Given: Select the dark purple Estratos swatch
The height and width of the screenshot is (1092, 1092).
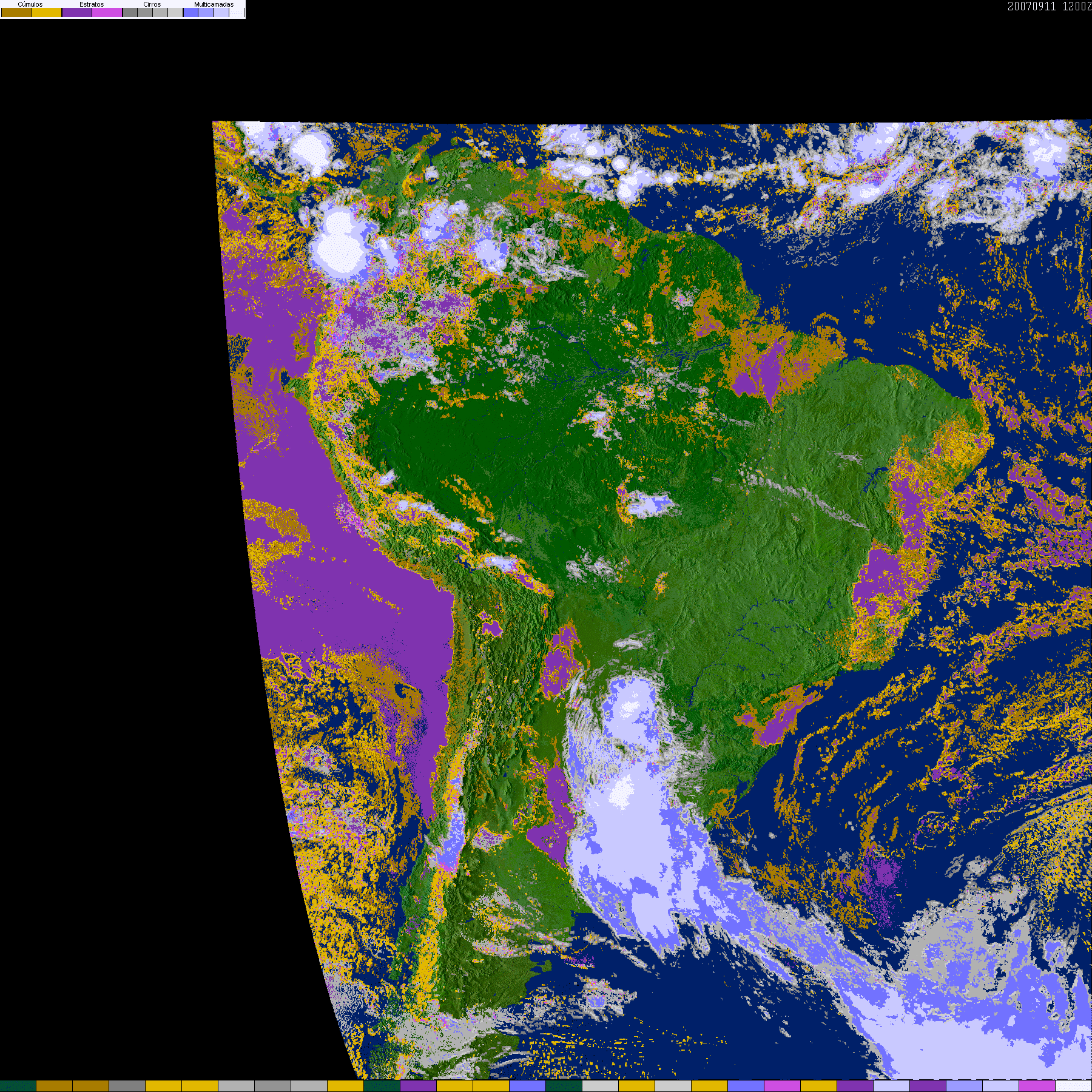Looking at the screenshot, I should coord(77,13).
